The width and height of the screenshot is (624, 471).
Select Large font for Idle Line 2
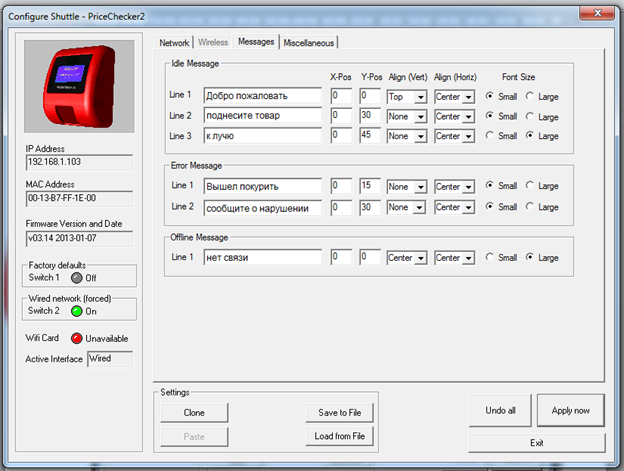(529, 116)
